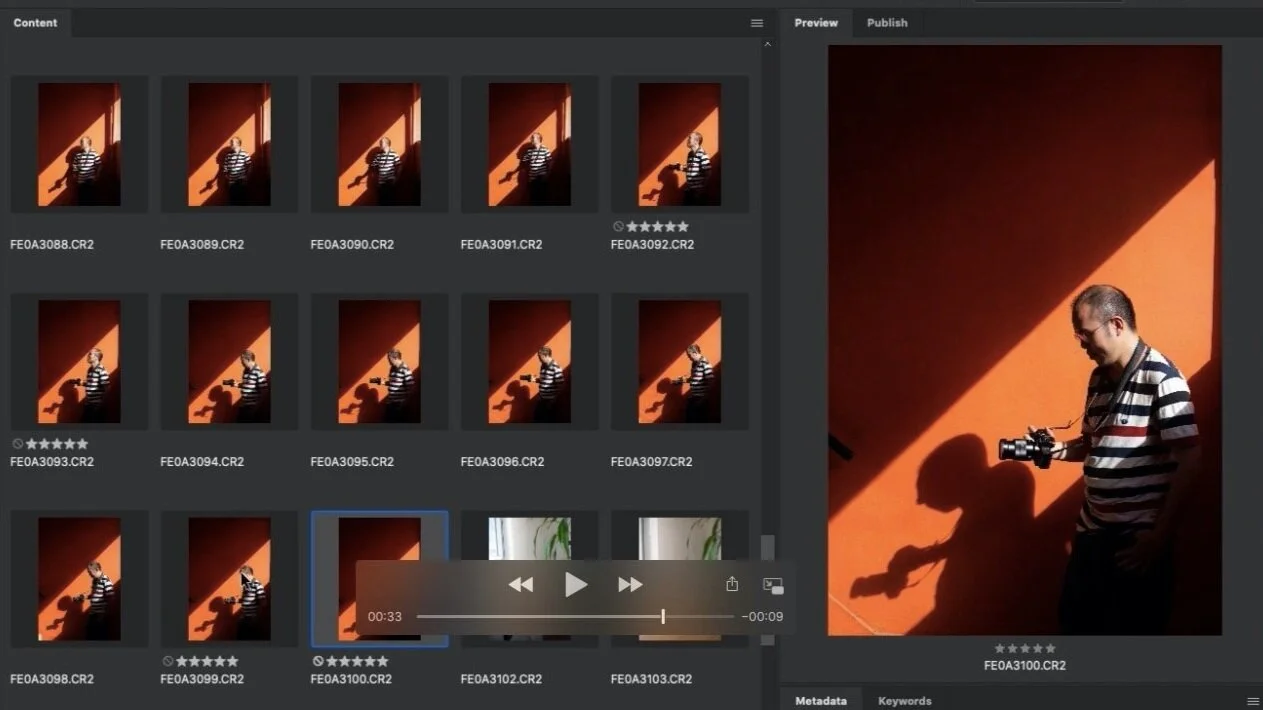Open the Content panel menu
The height and width of the screenshot is (710, 1263).
tap(756, 22)
